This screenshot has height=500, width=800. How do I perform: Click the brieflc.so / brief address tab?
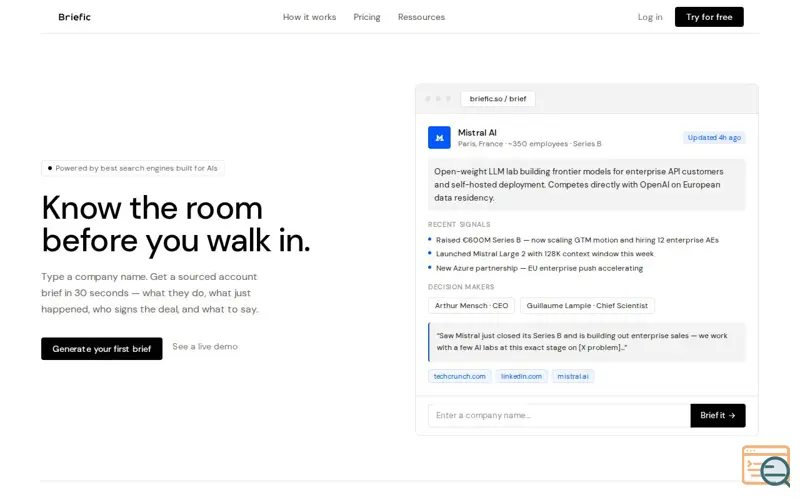coord(497,98)
